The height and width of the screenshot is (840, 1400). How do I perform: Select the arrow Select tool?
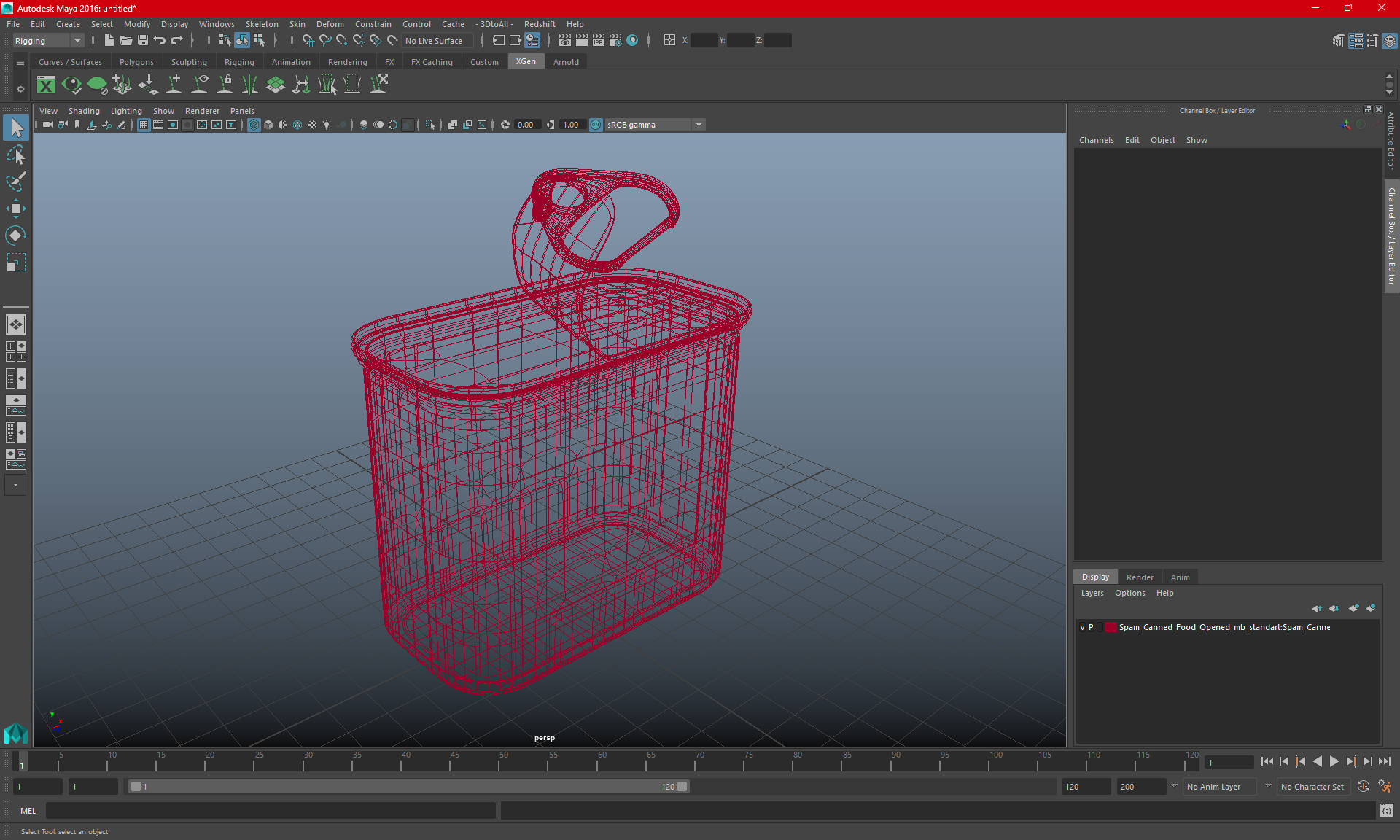15,128
